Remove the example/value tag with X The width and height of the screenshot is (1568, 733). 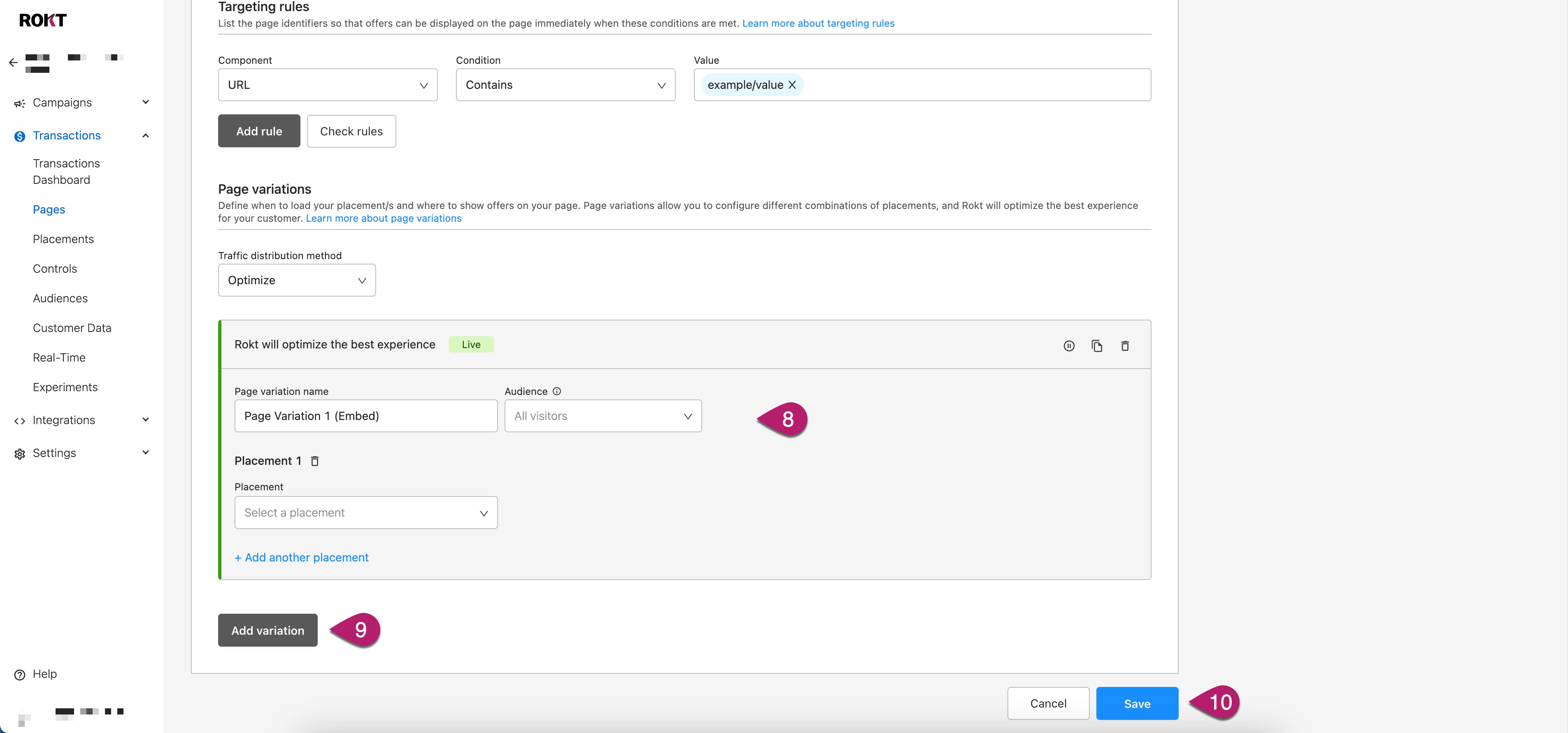pos(792,85)
